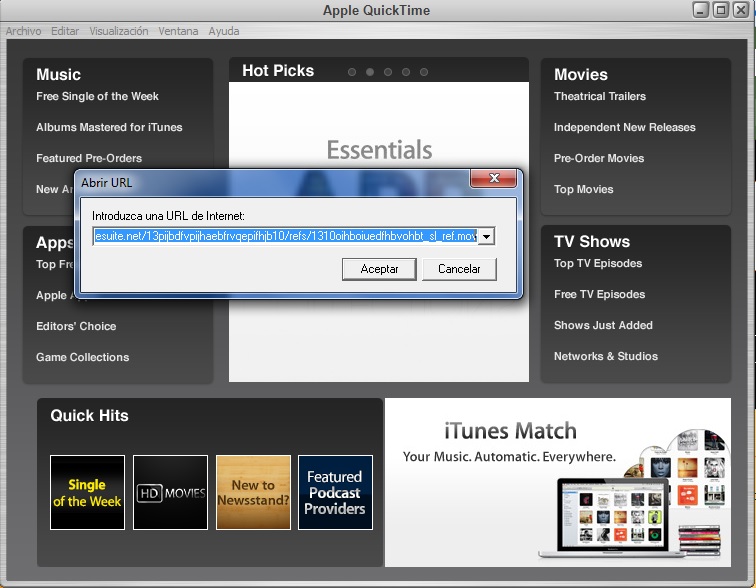756x588 pixels.
Task: Open Independent New Releases
Action: [x=625, y=127]
